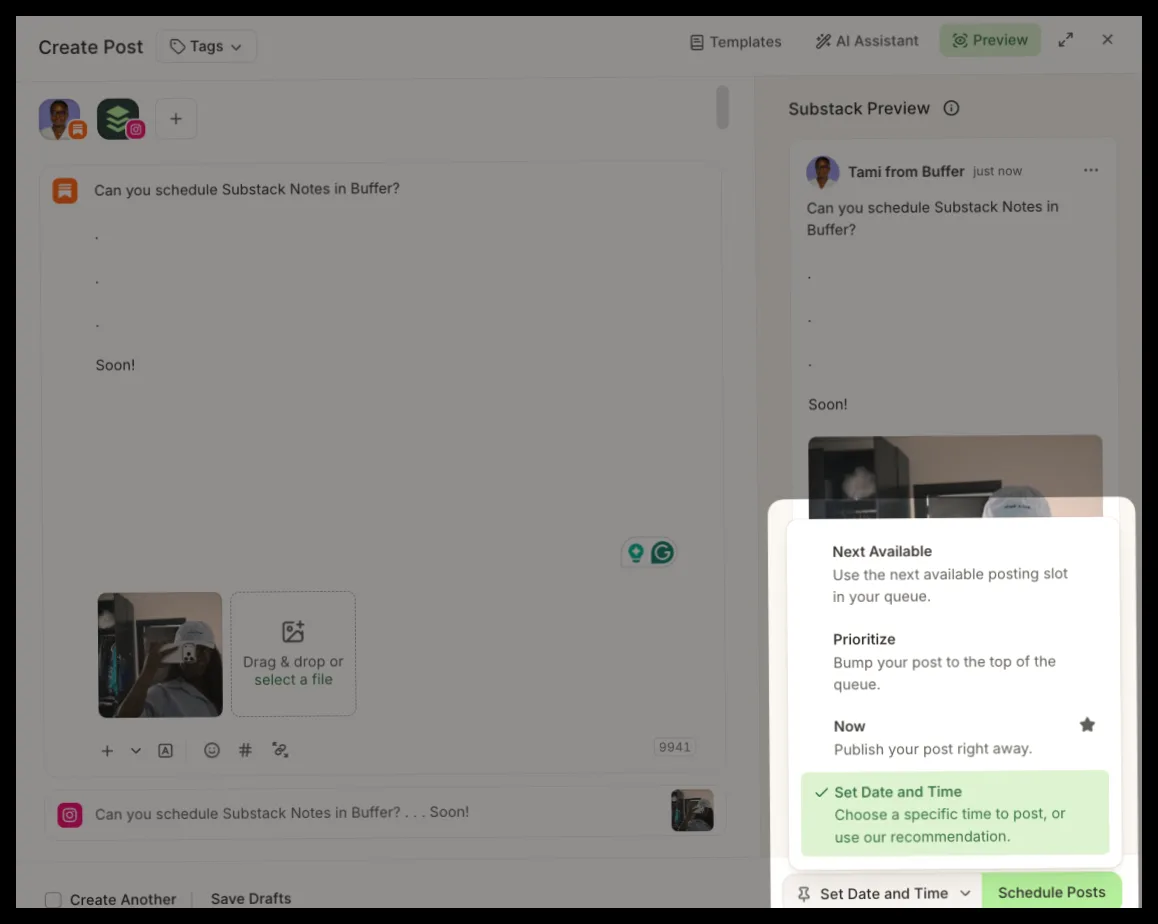This screenshot has height=924, width=1158.
Task: Select the Instagram channel avatar
Action: [x=120, y=119]
